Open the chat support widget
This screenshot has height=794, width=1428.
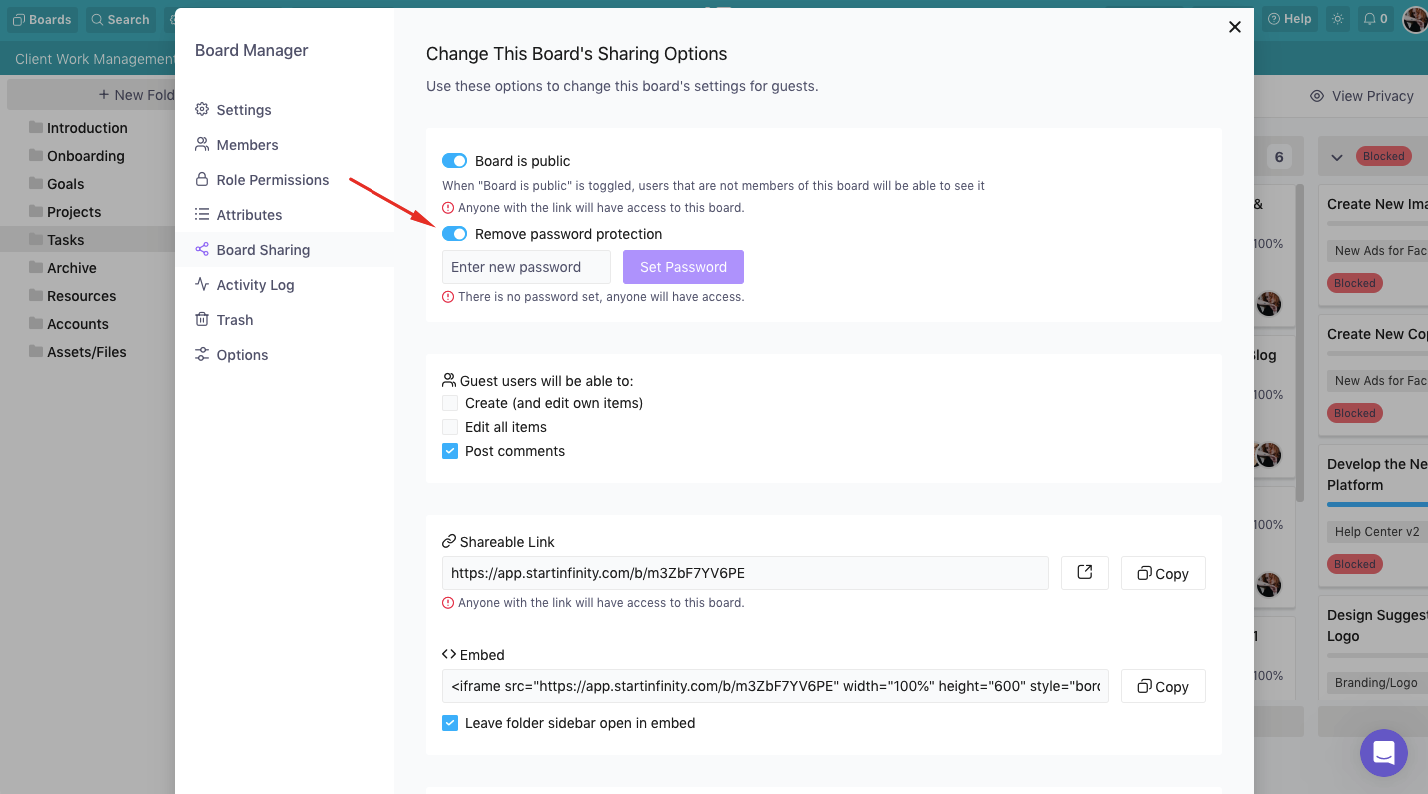point(1384,753)
